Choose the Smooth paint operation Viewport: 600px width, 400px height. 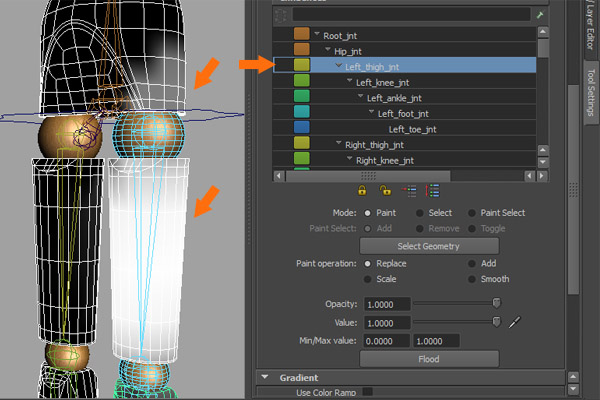(x=473, y=280)
